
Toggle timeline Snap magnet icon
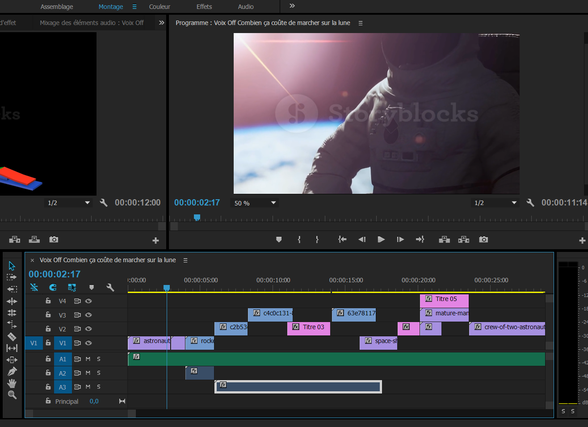(53, 288)
